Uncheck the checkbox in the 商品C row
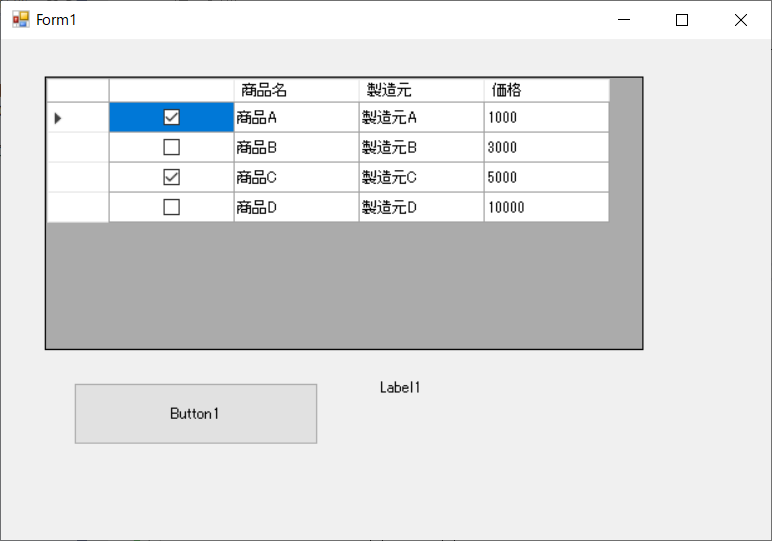This screenshot has width=772, height=541. (171, 177)
